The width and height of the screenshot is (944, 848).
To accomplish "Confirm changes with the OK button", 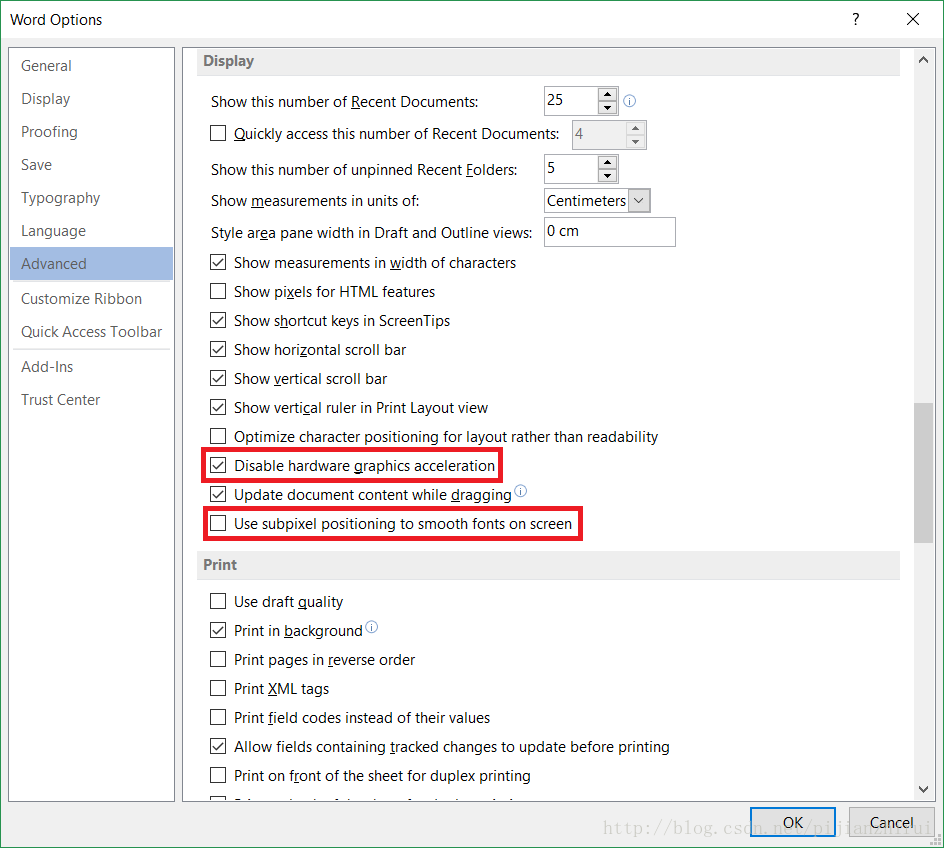I will pyautogui.click(x=792, y=823).
